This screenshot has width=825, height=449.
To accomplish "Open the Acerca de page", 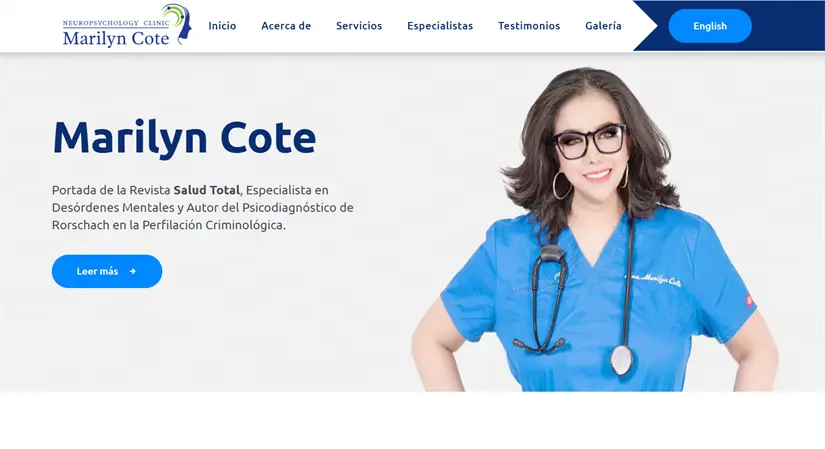I will point(286,26).
